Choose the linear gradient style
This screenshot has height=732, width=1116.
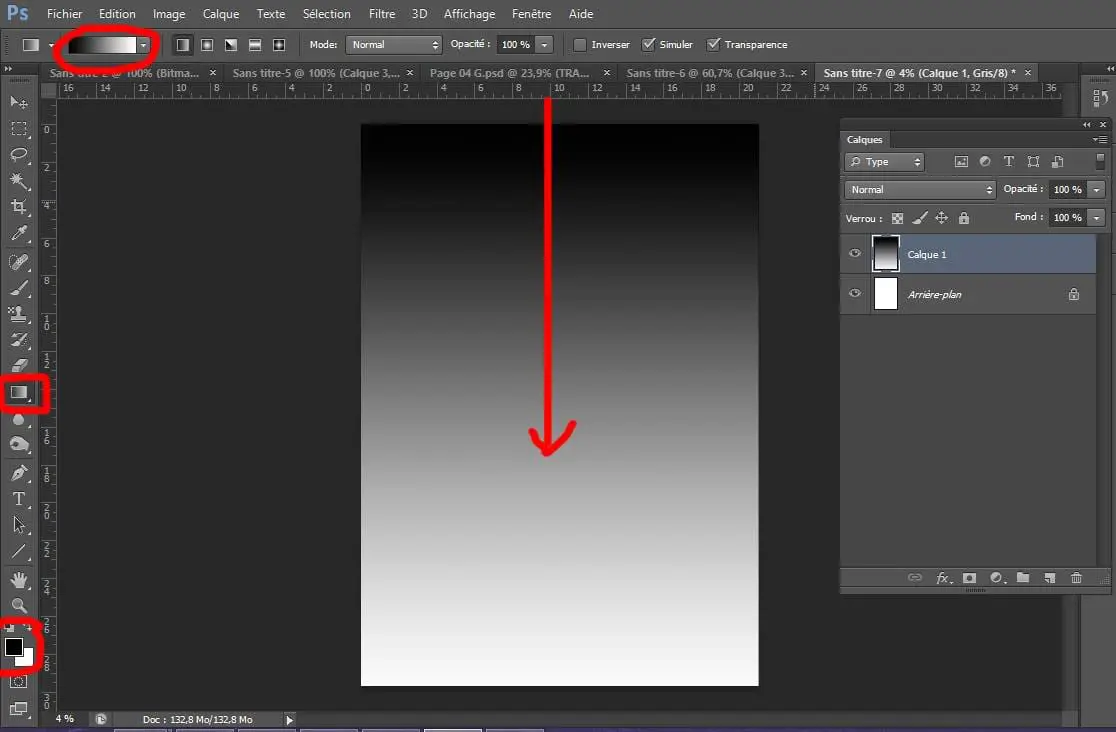(x=183, y=45)
